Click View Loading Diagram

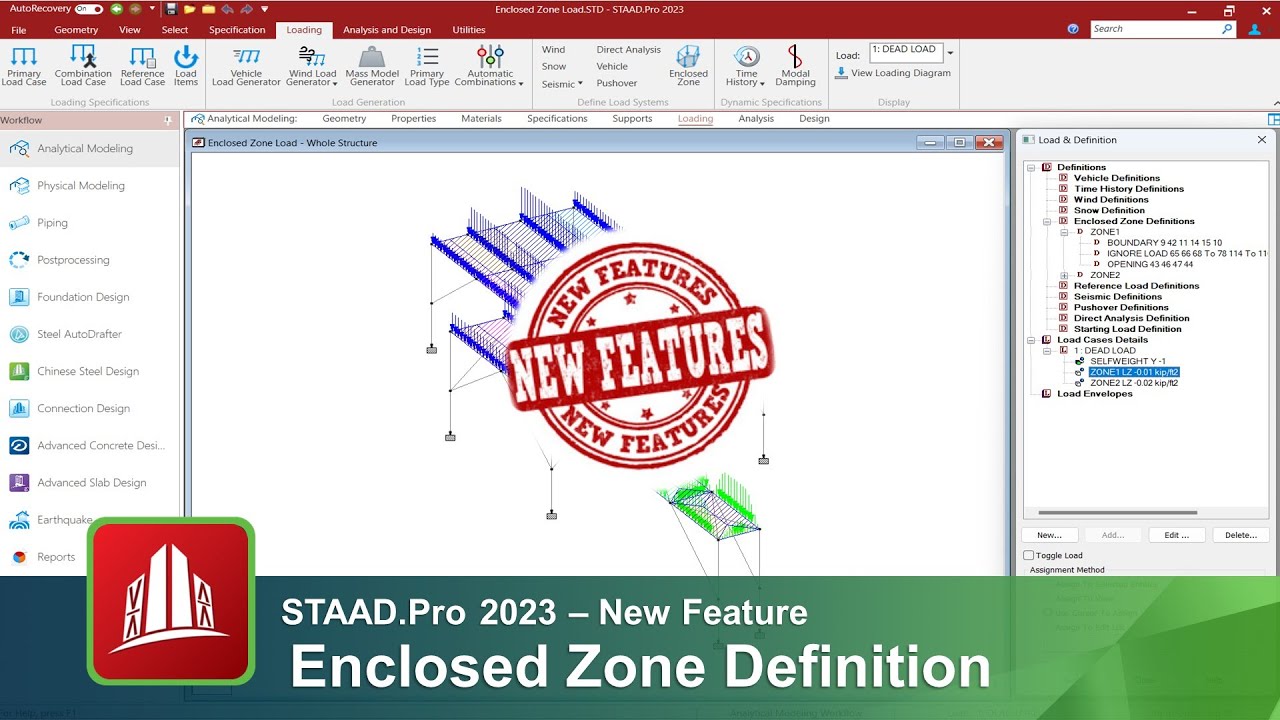pos(893,73)
